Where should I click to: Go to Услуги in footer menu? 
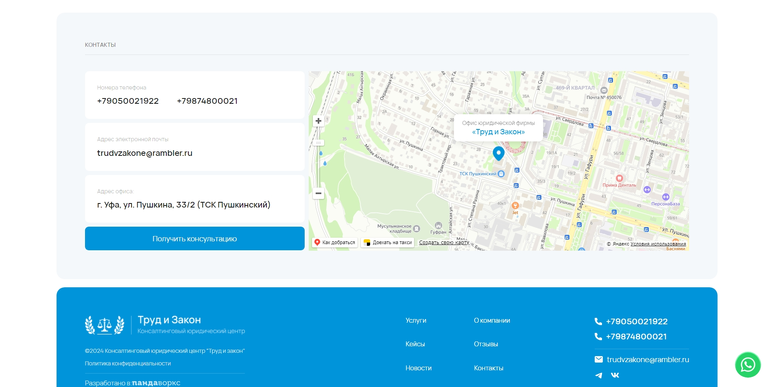pos(416,320)
